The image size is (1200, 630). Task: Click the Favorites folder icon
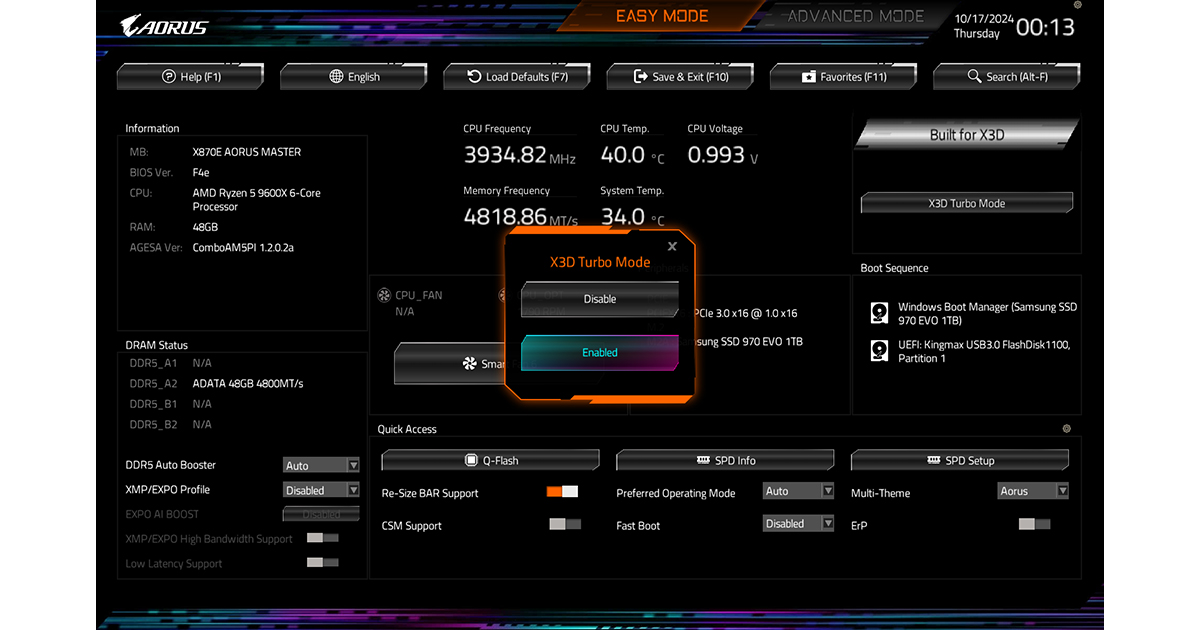(x=809, y=77)
